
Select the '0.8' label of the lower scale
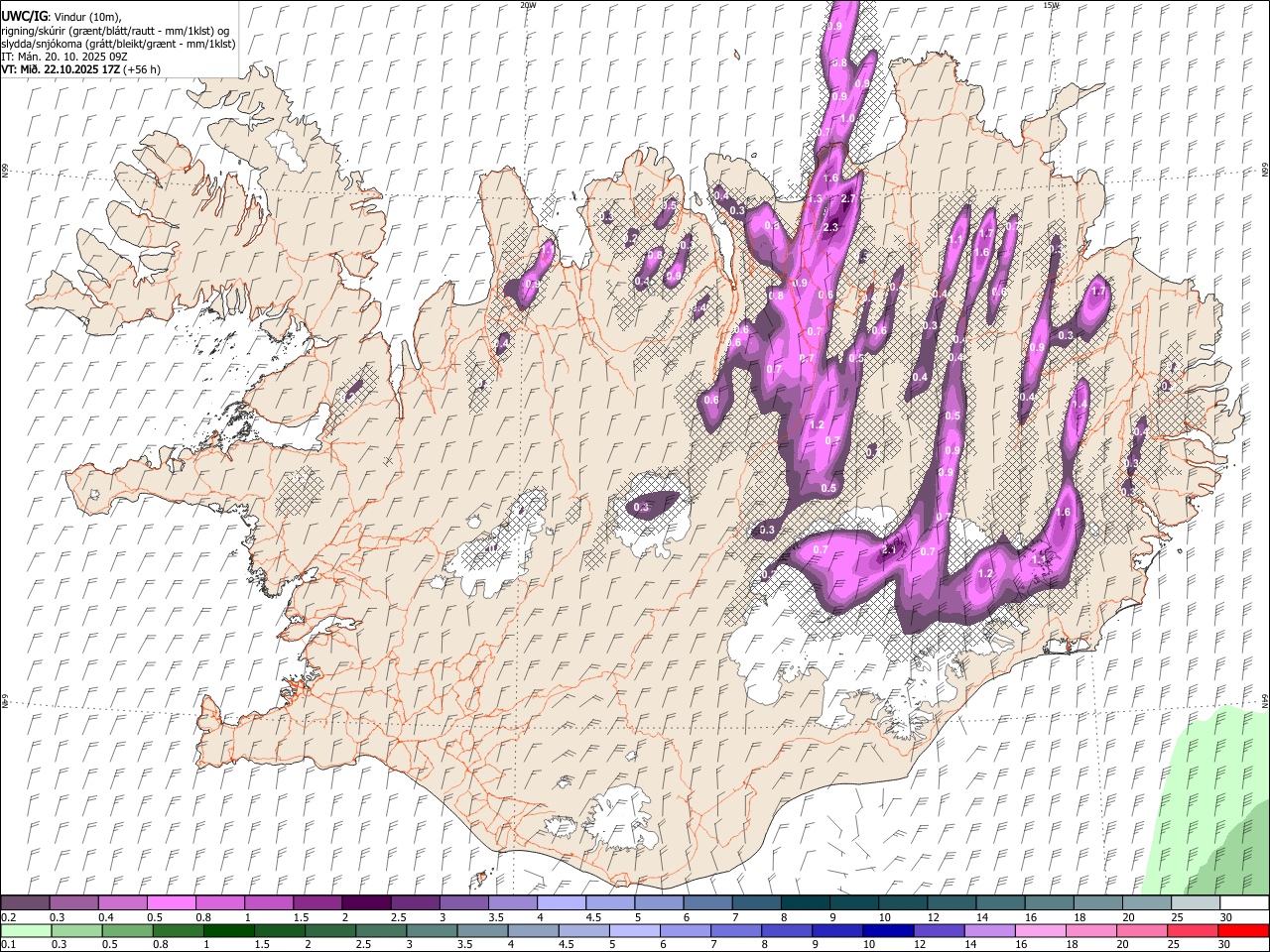(x=160, y=944)
